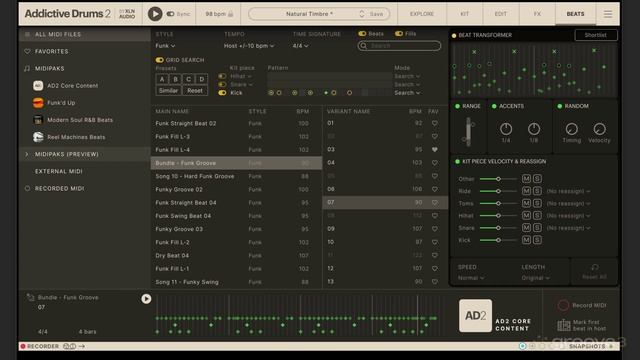This screenshot has height=360, width=640.
Task: Open the Tempo Host +/-10 bpm dropdown
Action: [249, 46]
